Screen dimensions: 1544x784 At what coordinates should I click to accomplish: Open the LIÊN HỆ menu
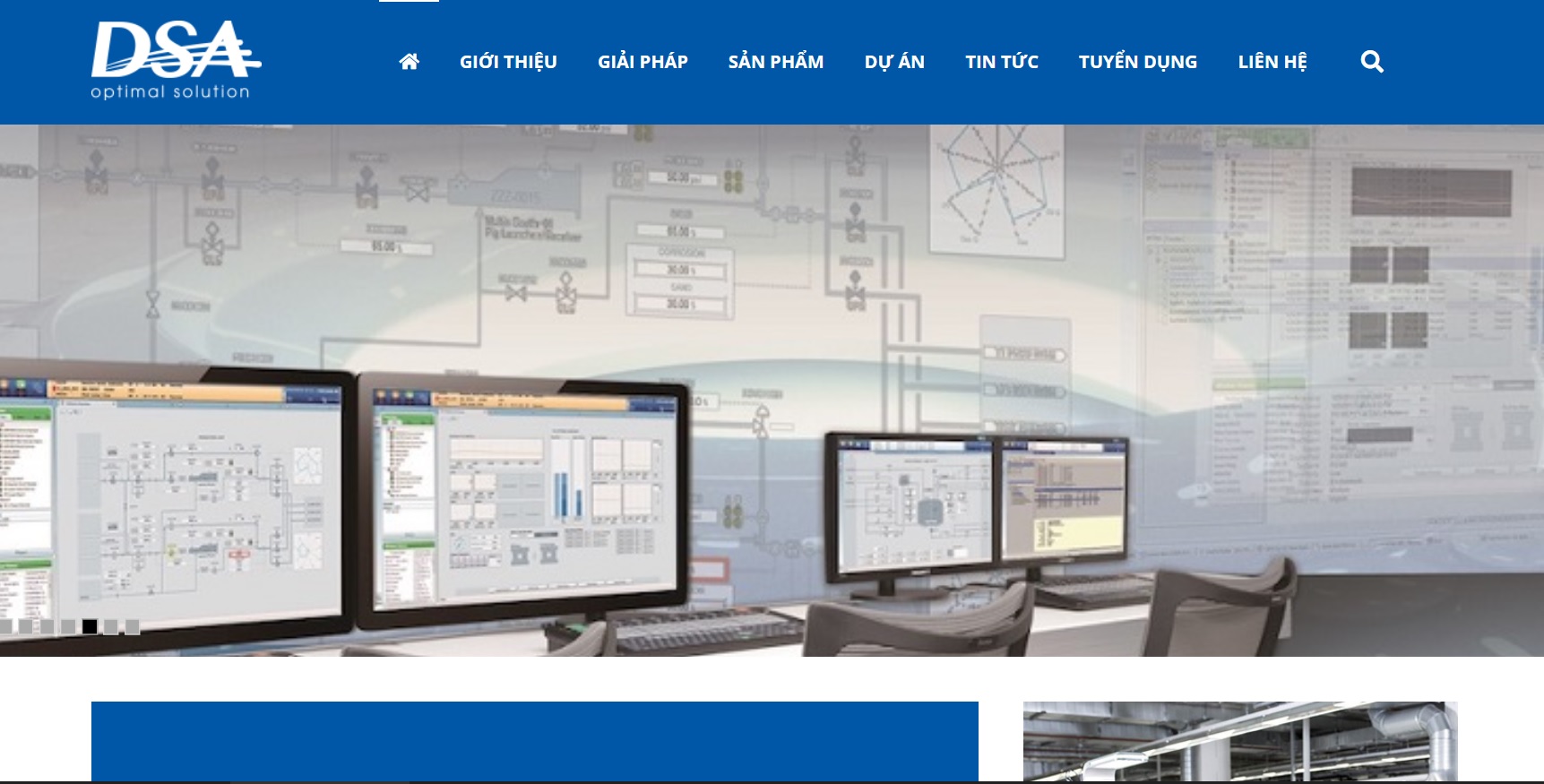(1272, 62)
